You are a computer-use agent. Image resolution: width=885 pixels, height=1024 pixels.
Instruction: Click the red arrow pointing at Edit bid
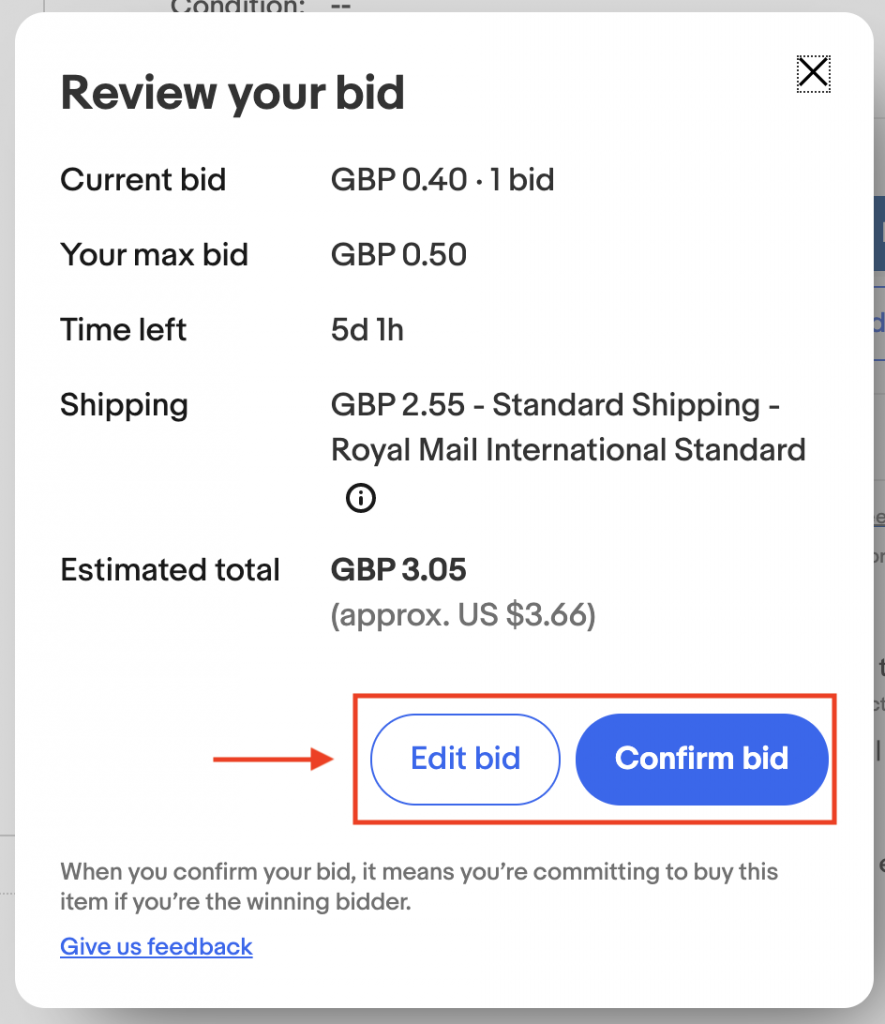click(x=272, y=759)
